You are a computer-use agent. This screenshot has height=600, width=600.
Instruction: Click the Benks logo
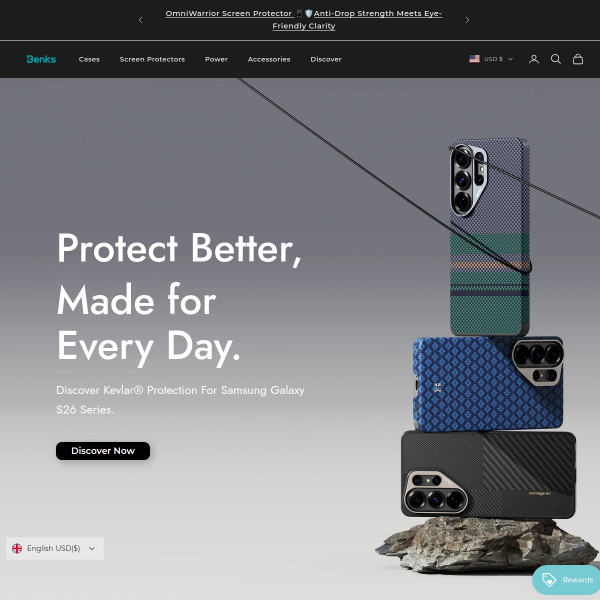(41, 59)
